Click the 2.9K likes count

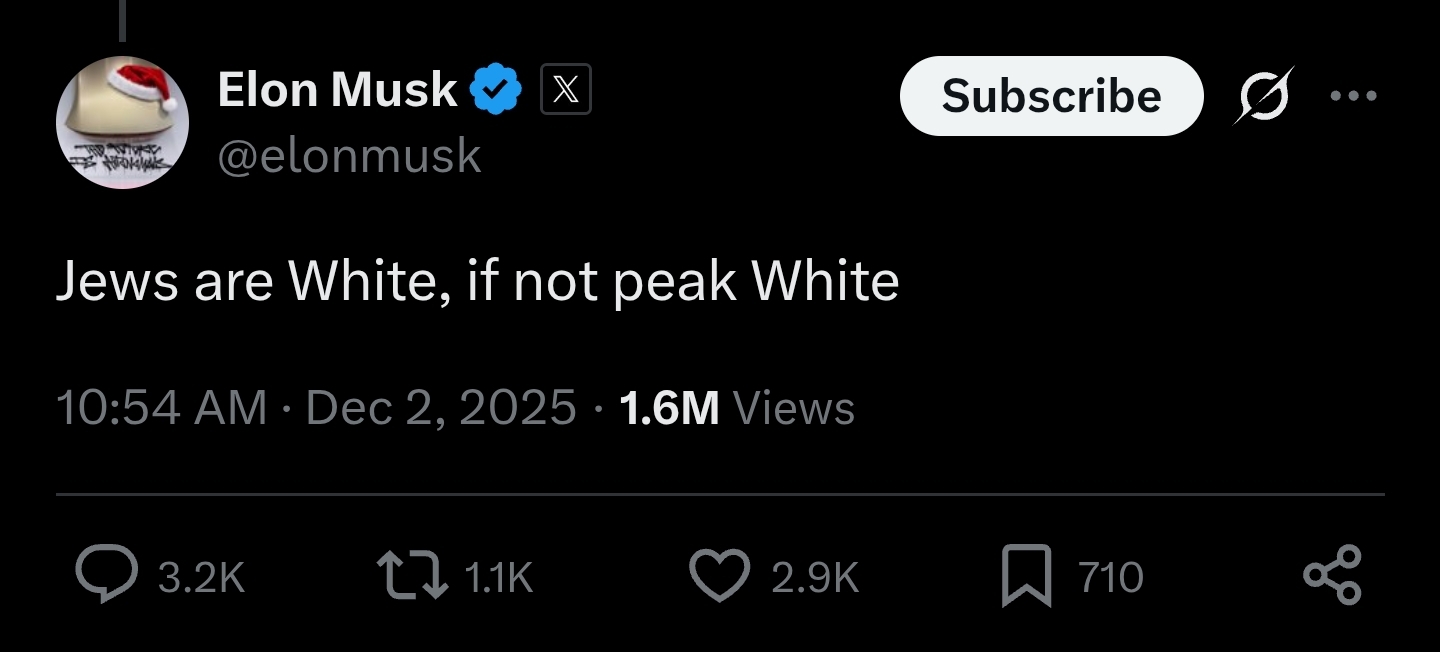point(815,577)
